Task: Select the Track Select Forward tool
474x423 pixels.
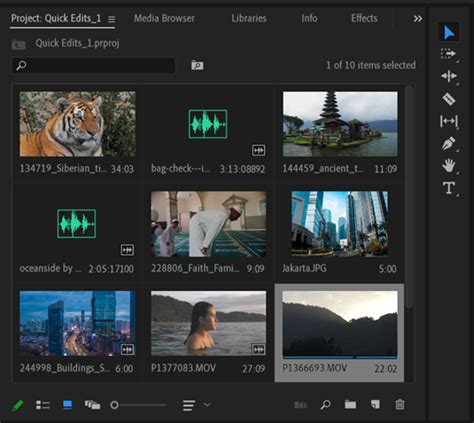Action: [449, 54]
